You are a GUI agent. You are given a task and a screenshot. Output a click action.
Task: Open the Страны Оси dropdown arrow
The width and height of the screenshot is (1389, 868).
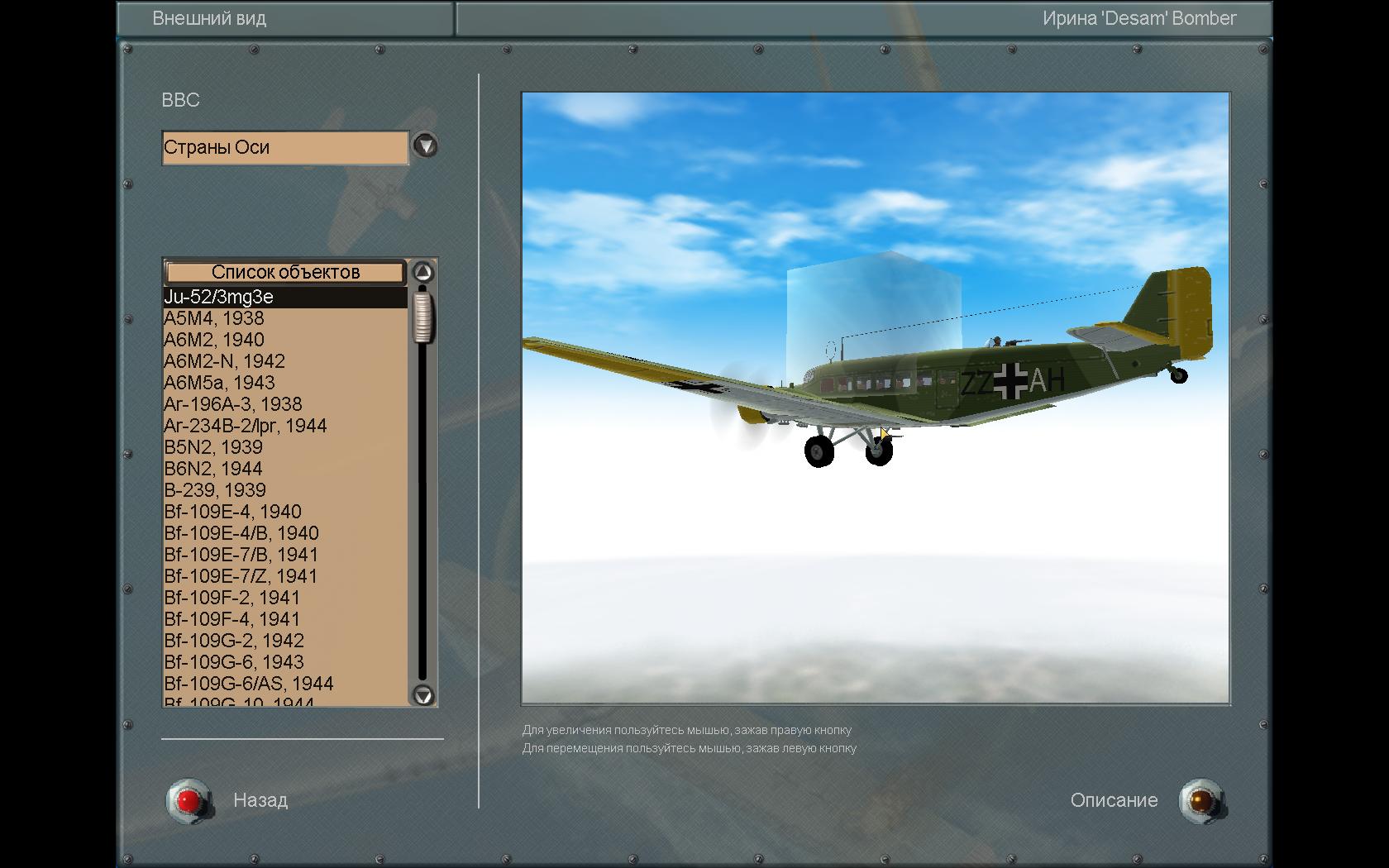pyautogui.click(x=425, y=146)
